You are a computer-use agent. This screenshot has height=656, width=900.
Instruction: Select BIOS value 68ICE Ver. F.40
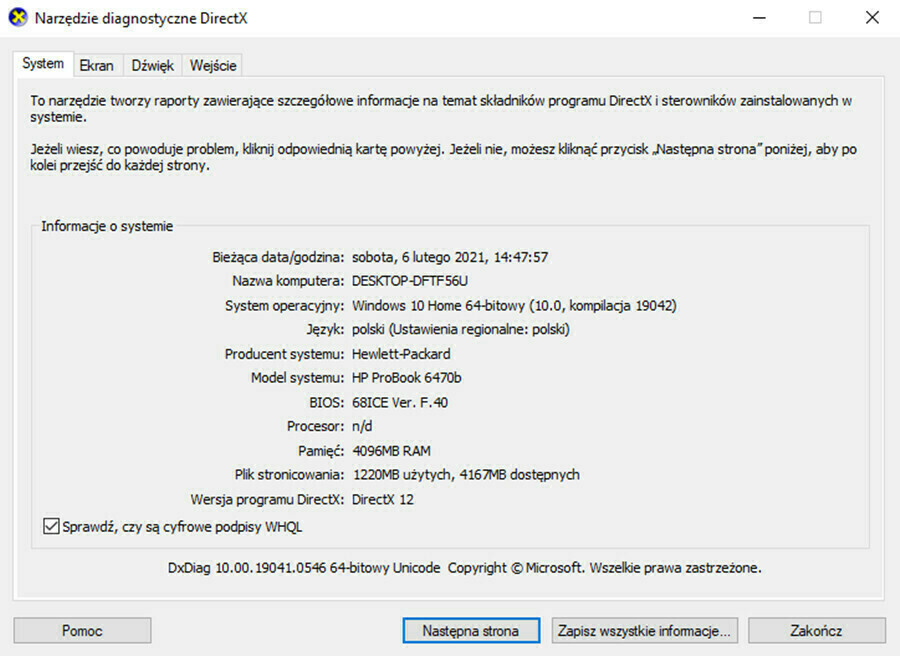coord(400,402)
